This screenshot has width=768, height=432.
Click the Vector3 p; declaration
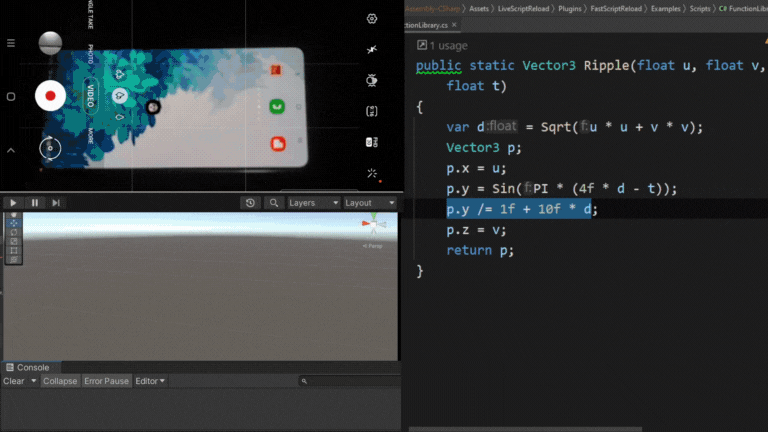(x=483, y=147)
